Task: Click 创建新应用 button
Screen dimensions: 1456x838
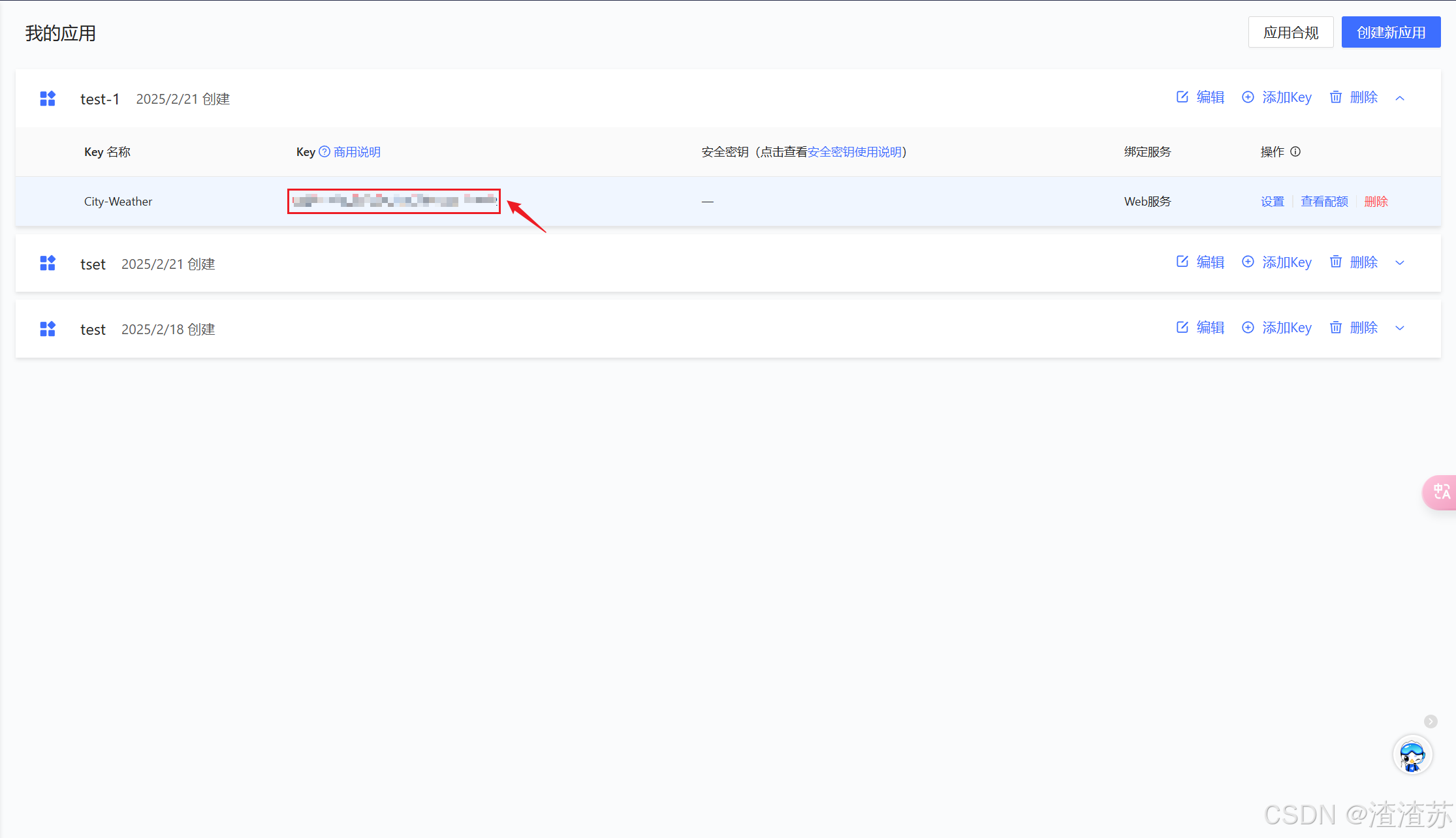Action: point(1391,33)
